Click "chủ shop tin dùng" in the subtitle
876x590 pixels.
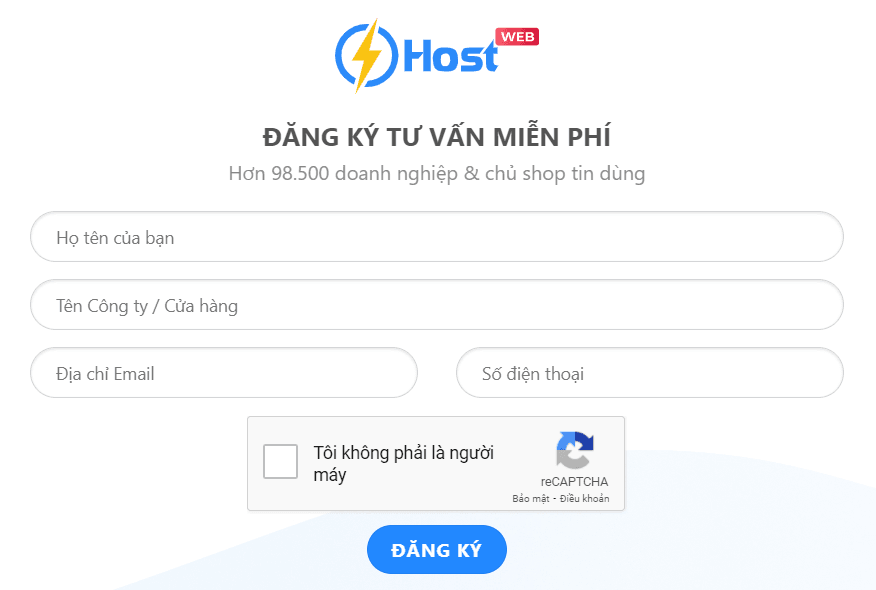point(565,174)
